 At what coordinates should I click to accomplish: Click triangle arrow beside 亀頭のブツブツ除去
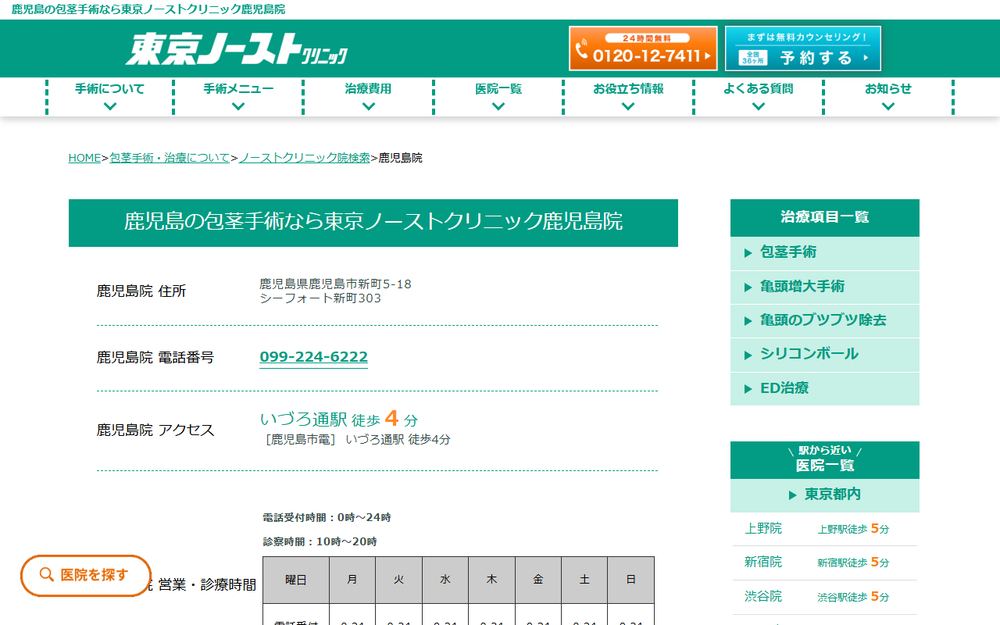click(748, 321)
